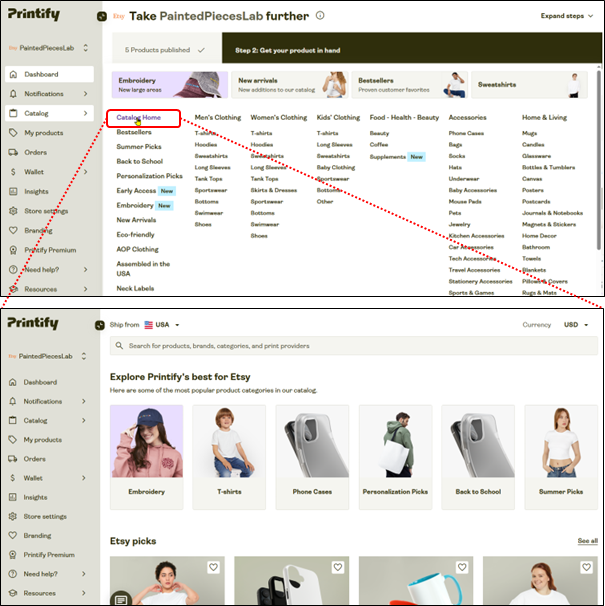Image resolution: width=605 pixels, height=606 pixels.
Task: Open the Expand steps dropdown
Action: tap(567, 16)
